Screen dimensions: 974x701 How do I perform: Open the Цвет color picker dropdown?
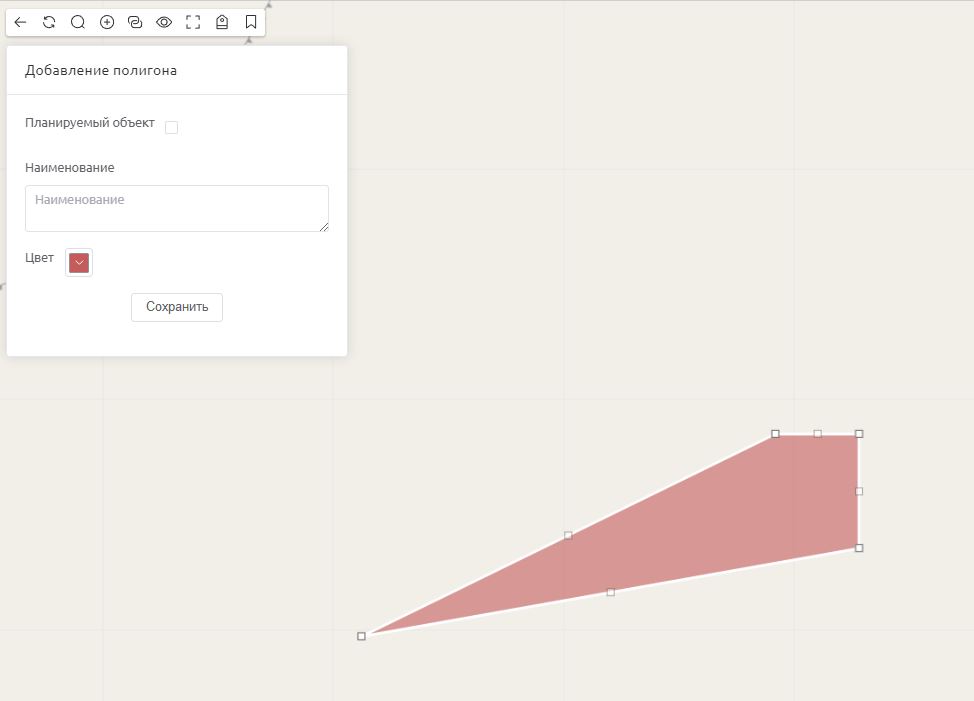[x=79, y=263]
